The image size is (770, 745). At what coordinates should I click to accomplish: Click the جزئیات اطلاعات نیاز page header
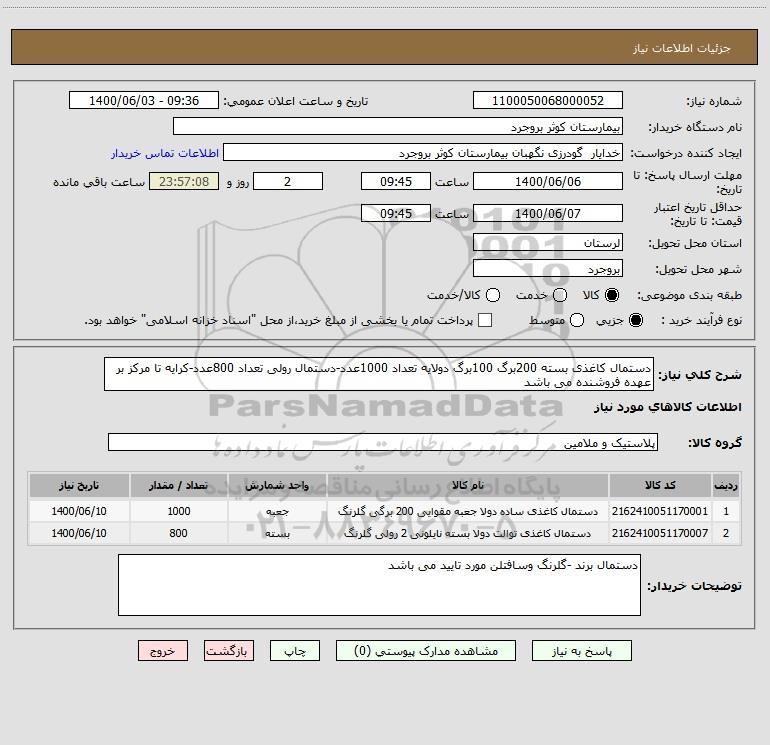pyautogui.click(x=682, y=48)
